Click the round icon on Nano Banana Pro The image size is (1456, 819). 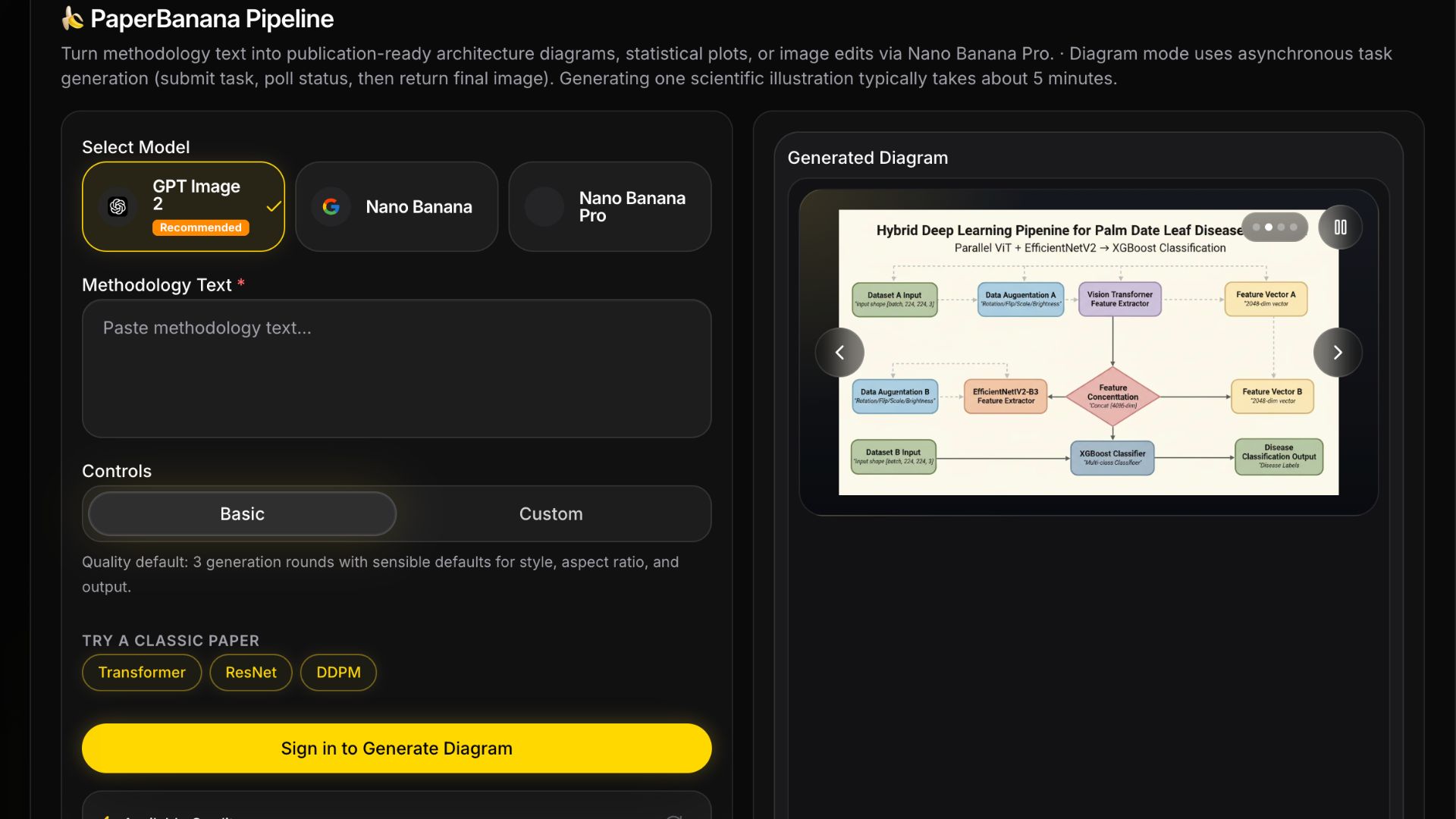pyautogui.click(x=544, y=206)
